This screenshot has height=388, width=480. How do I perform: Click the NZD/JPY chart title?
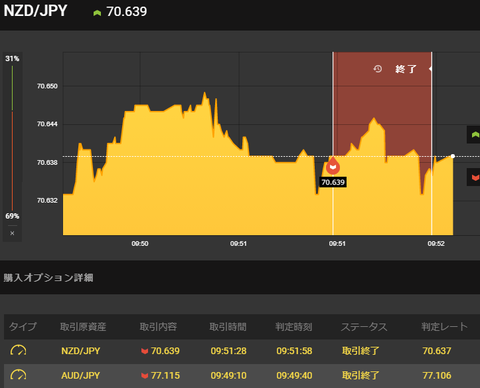[35, 11]
